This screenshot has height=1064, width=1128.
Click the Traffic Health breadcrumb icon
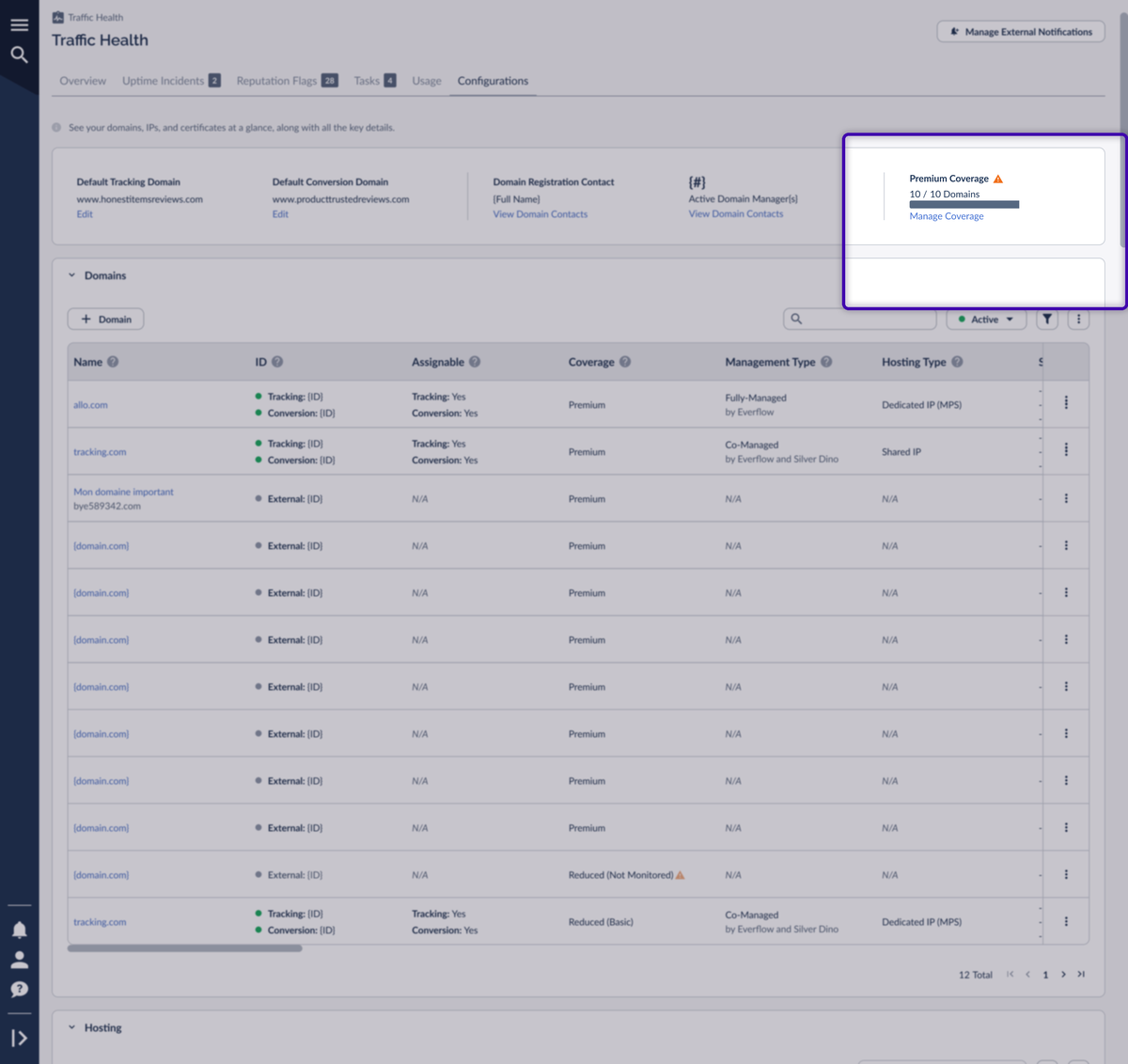click(x=58, y=17)
